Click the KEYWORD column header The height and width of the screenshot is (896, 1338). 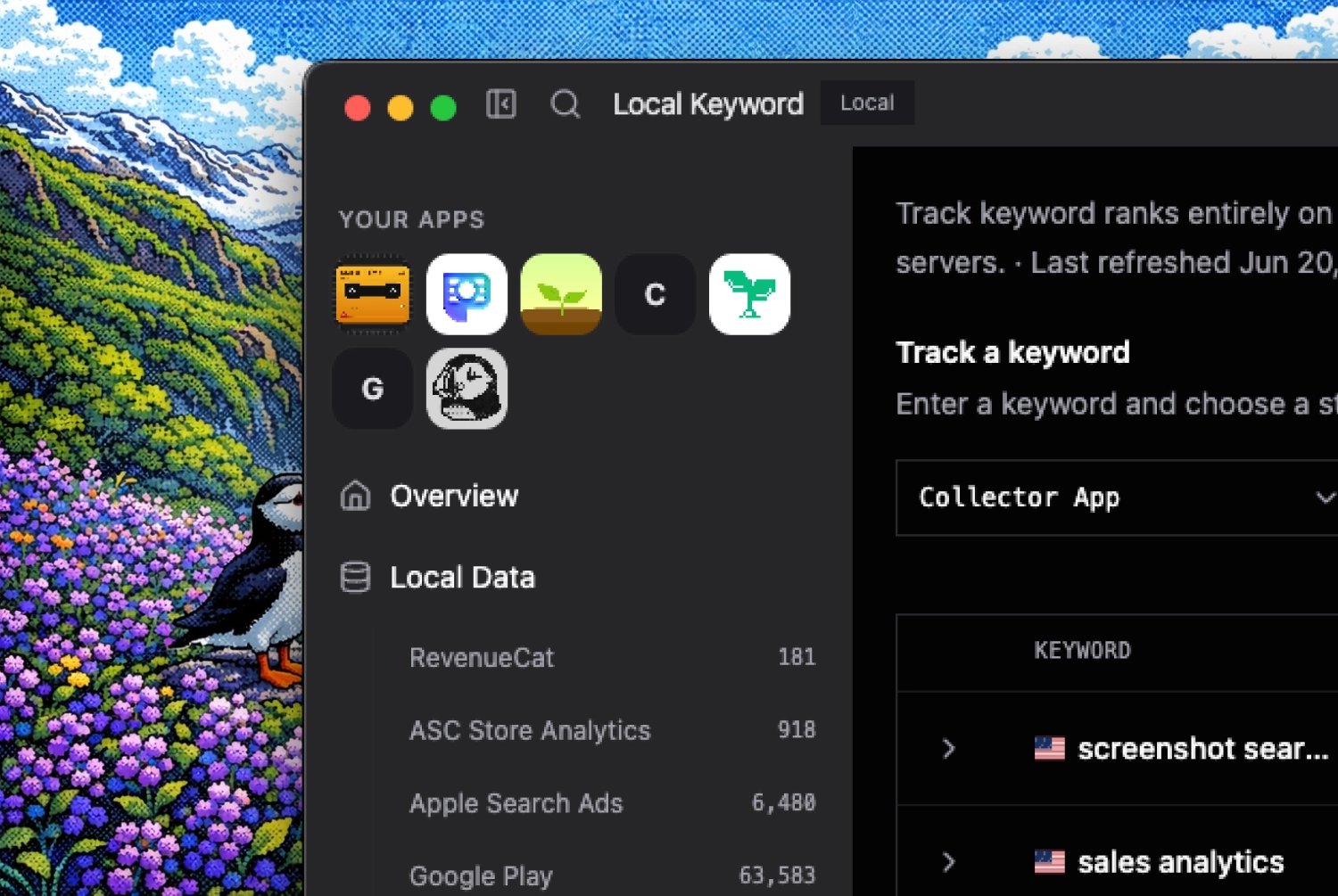click(1082, 651)
